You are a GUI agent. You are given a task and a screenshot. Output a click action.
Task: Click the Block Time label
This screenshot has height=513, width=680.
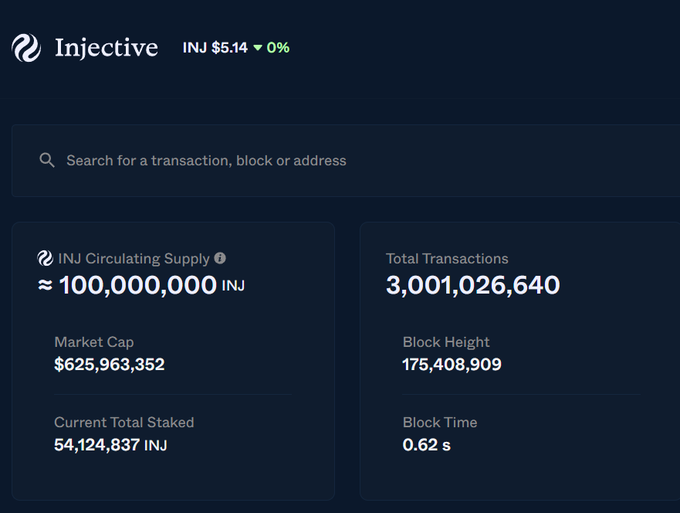point(440,422)
